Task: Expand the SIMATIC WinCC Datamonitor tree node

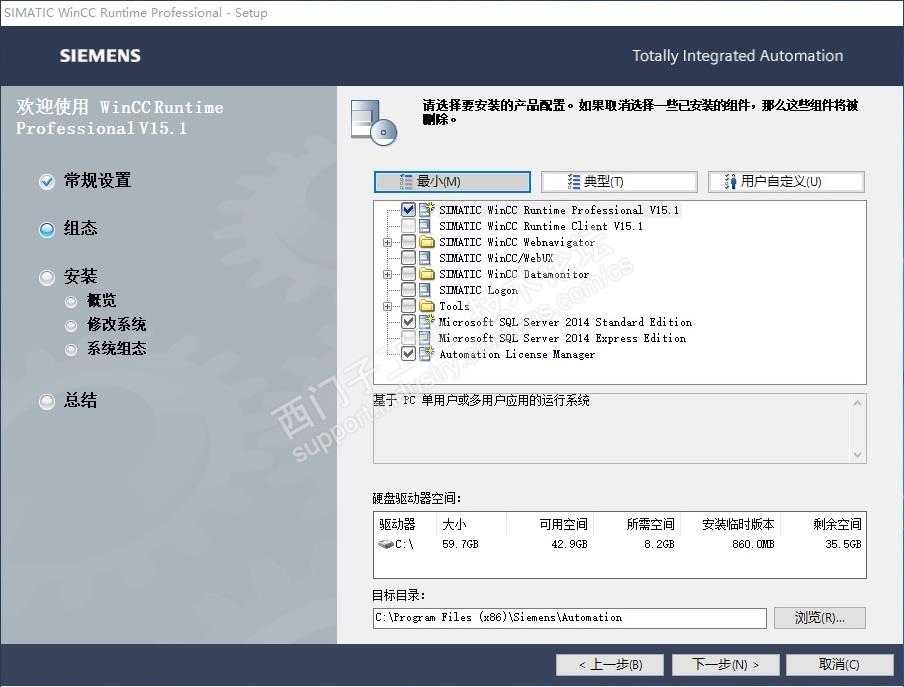Action: pos(387,274)
